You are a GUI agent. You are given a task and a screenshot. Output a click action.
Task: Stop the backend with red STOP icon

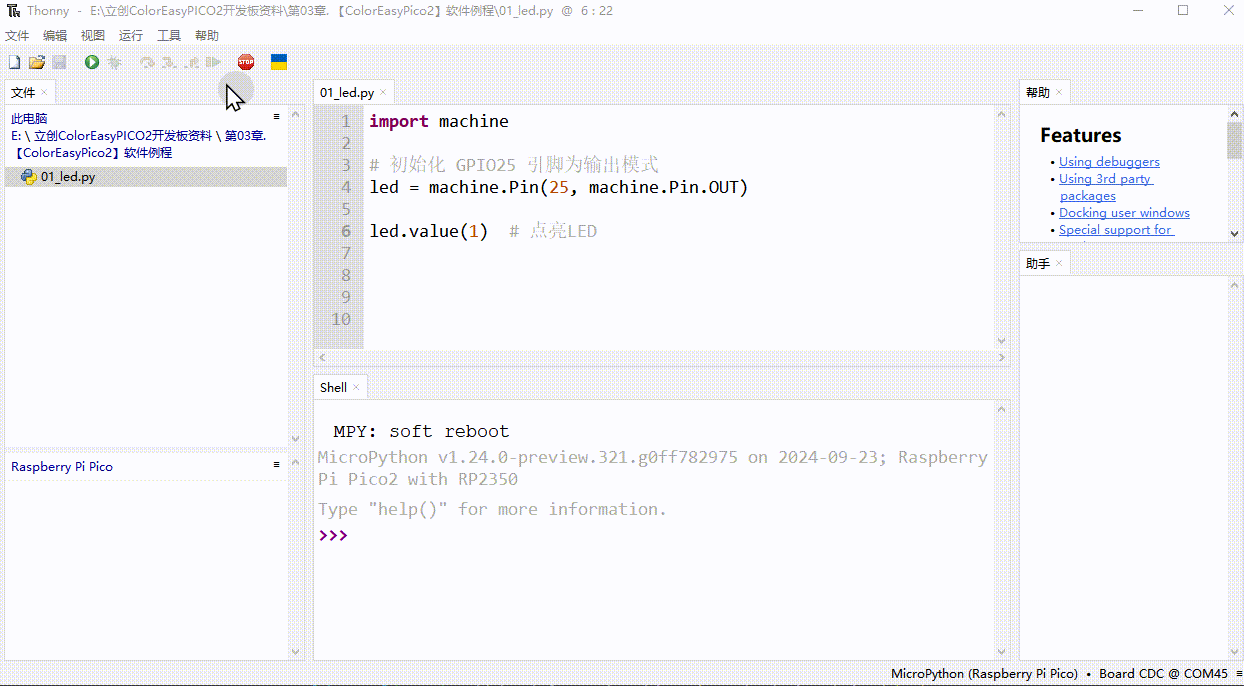click(246, 62)
